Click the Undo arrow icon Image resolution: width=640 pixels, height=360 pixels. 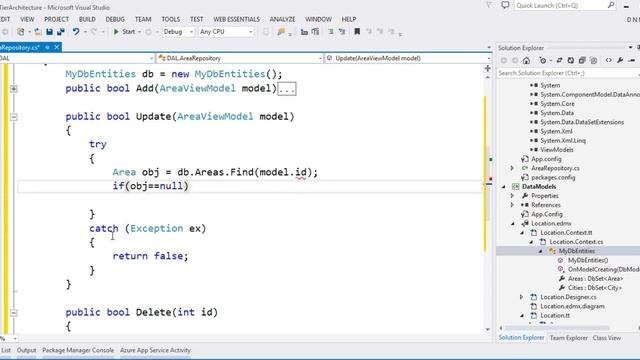pyautogui.click(x=76, y=31)
